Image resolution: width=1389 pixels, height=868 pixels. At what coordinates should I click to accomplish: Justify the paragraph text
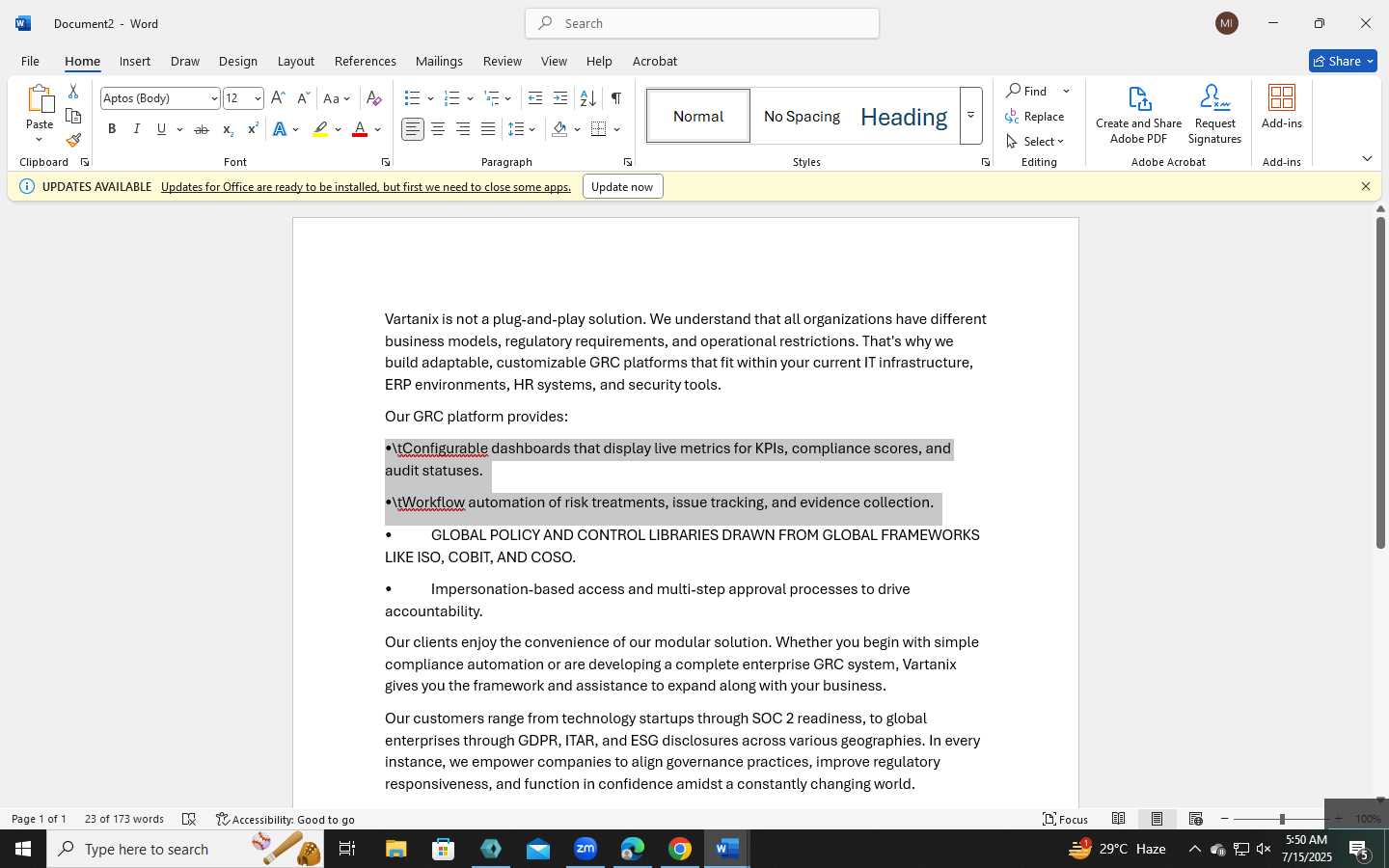coord(488,129)
